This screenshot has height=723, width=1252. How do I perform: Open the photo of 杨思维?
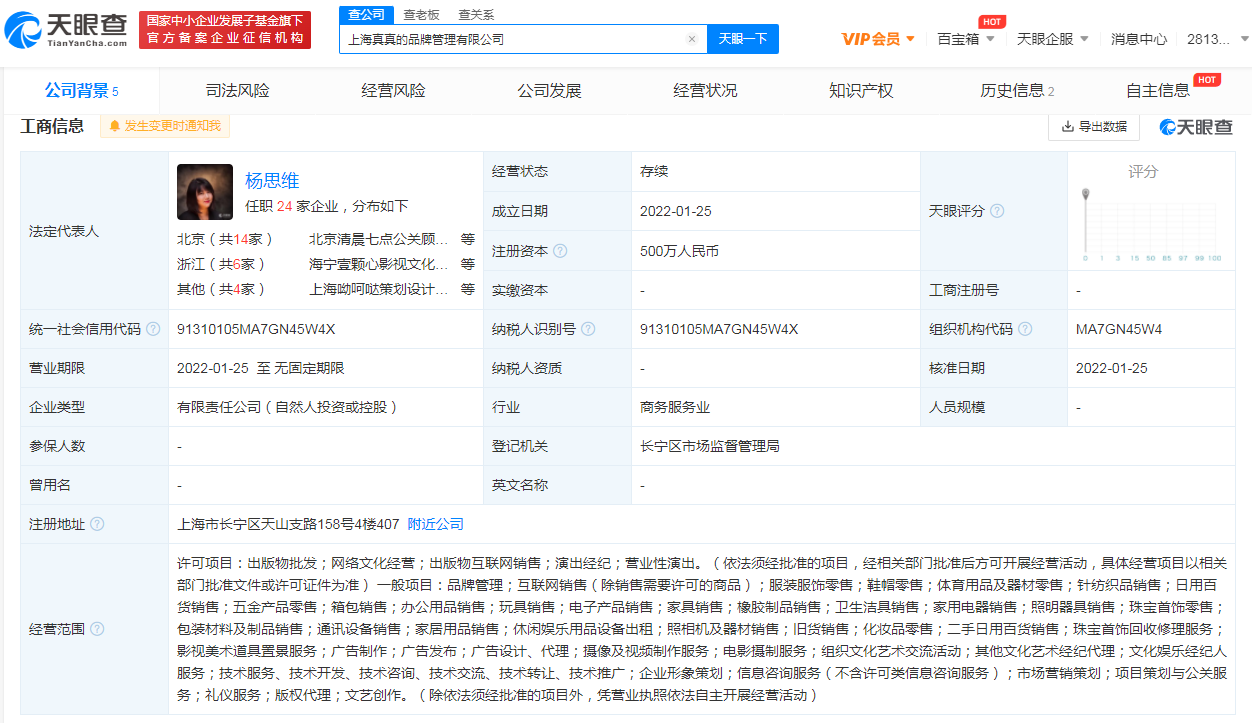205,192
